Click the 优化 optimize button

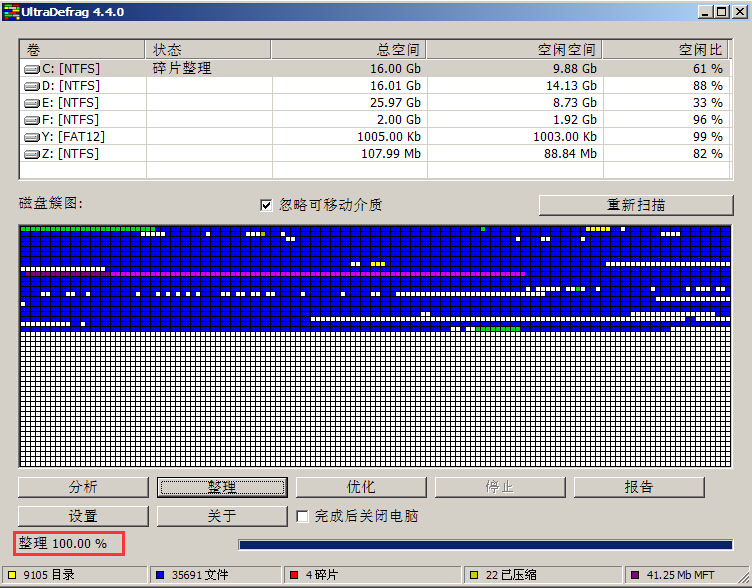tap(361, 487)
